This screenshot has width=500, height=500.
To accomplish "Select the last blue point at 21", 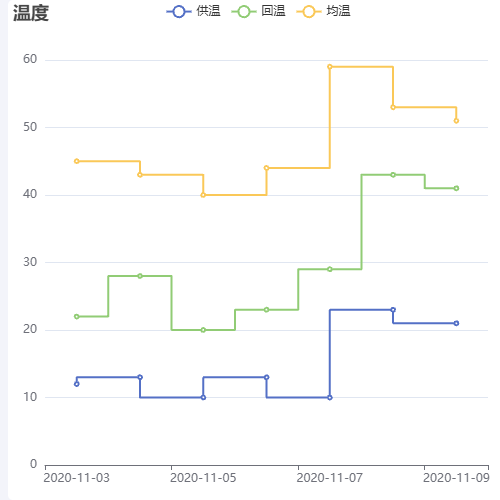I will coord(456,323).
